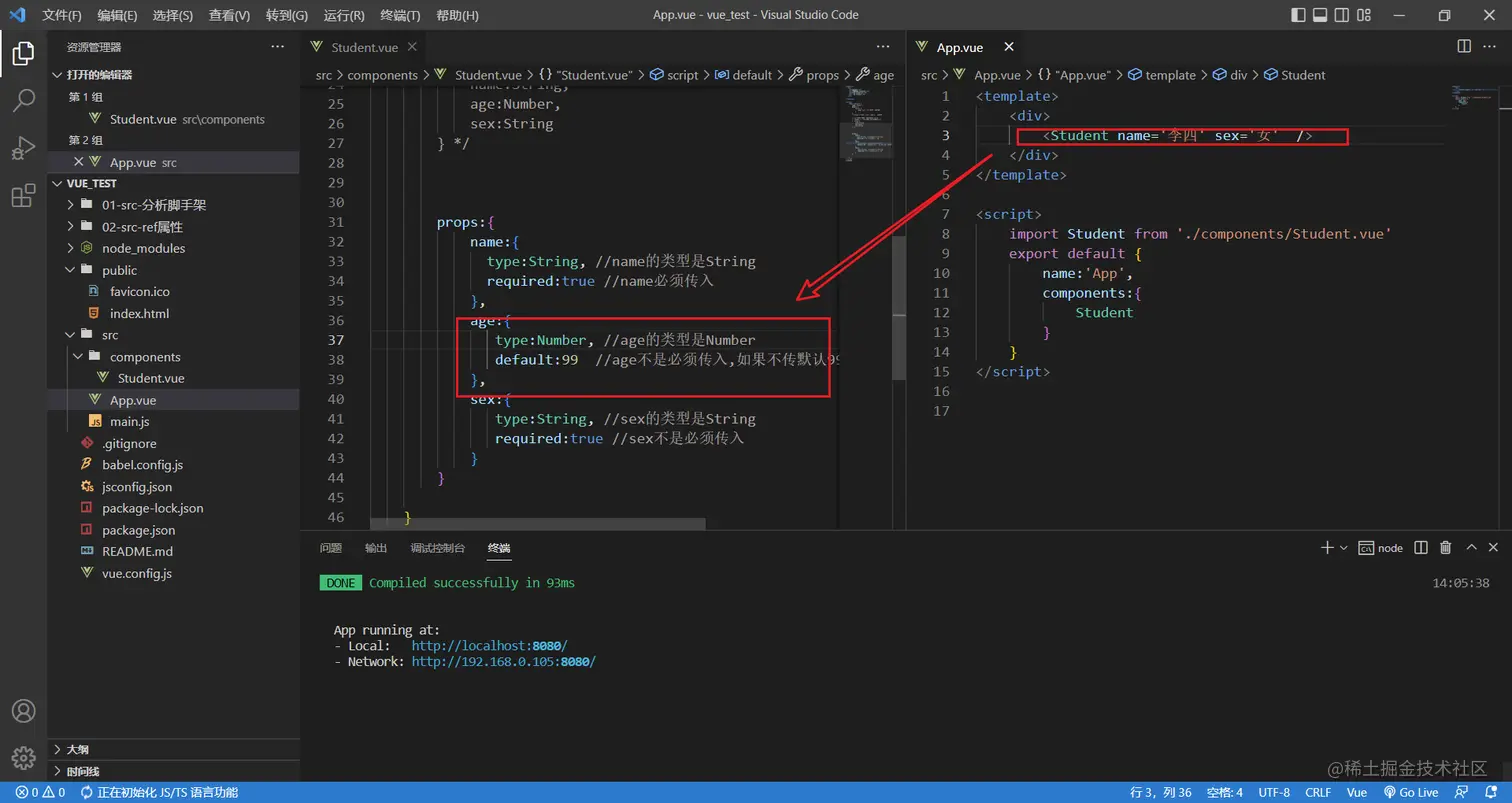Open main.js in the file tree
This screenshot has width=1512, height=803.
[x=129, y=422]
